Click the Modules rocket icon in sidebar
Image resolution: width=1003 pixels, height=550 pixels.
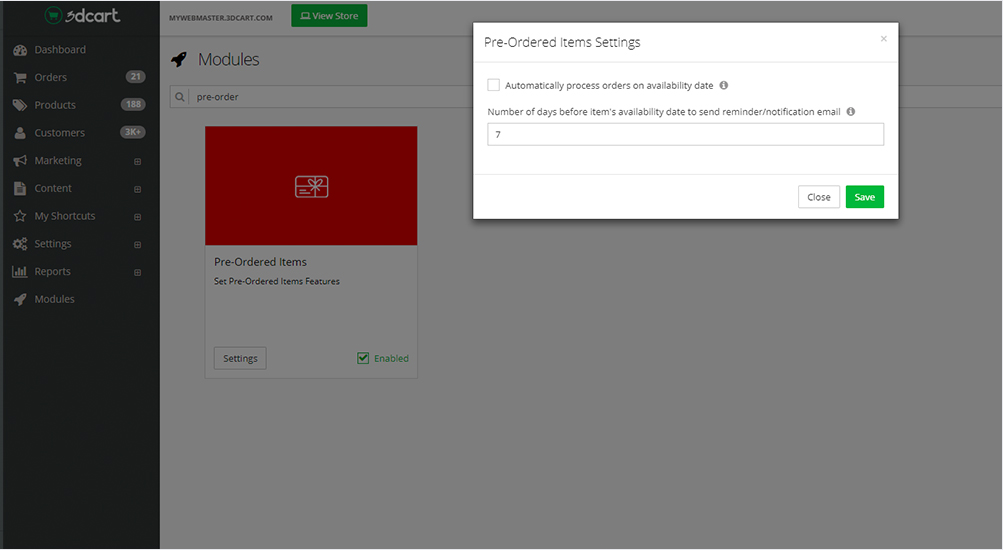click(20, 299)
